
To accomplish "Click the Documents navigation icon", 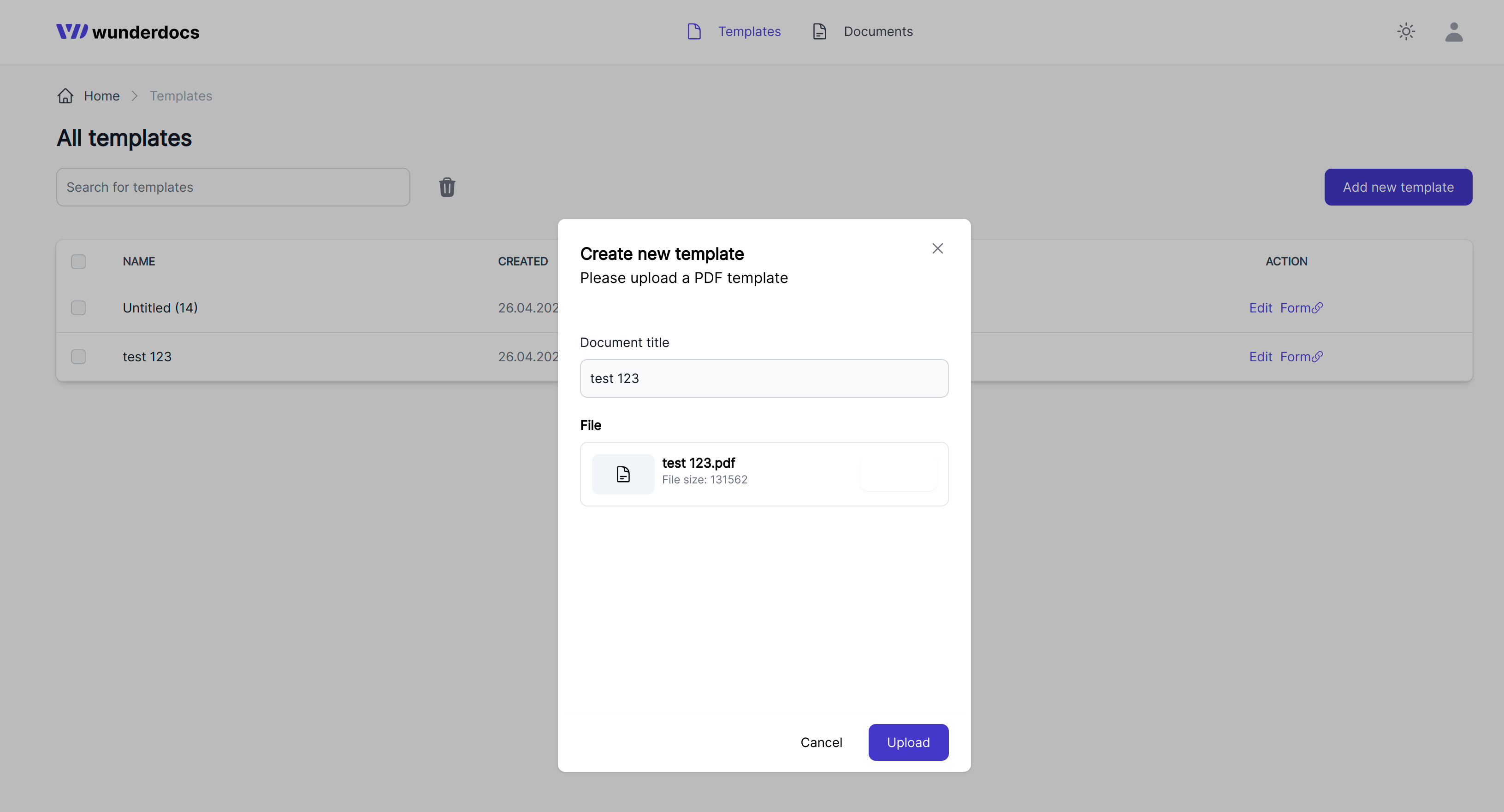I will click(819, 31).
